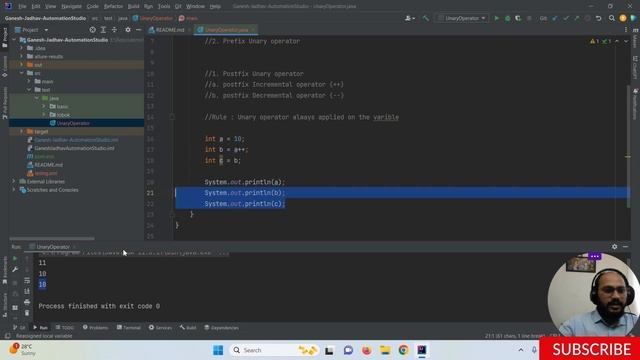Expand all in the Project panel toolbar
Image resolution: width=640 pixels, height=360 pixels.
pos(103,30)
